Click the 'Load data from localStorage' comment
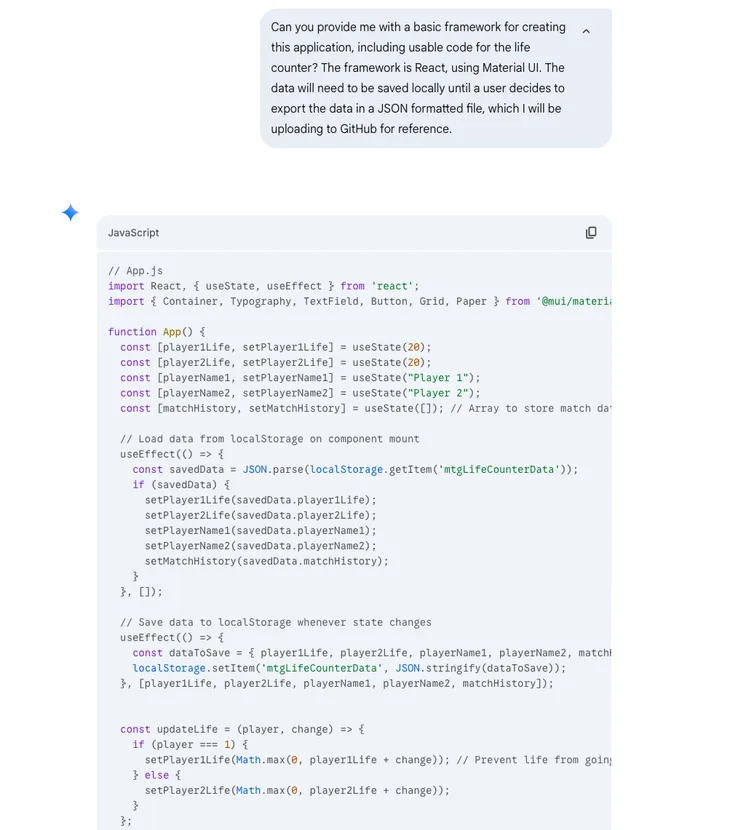This screenshot has height=830, width=730. pos(270,439)
